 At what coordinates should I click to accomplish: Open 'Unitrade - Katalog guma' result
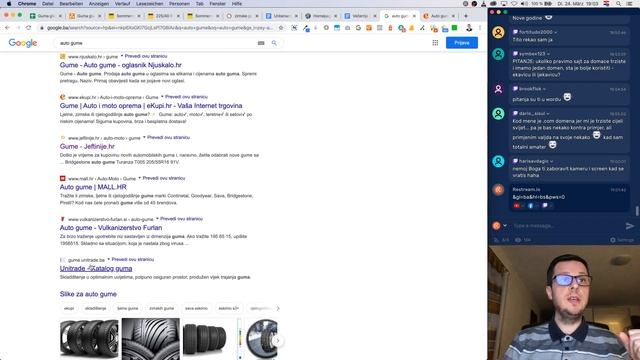coord(96,269)
